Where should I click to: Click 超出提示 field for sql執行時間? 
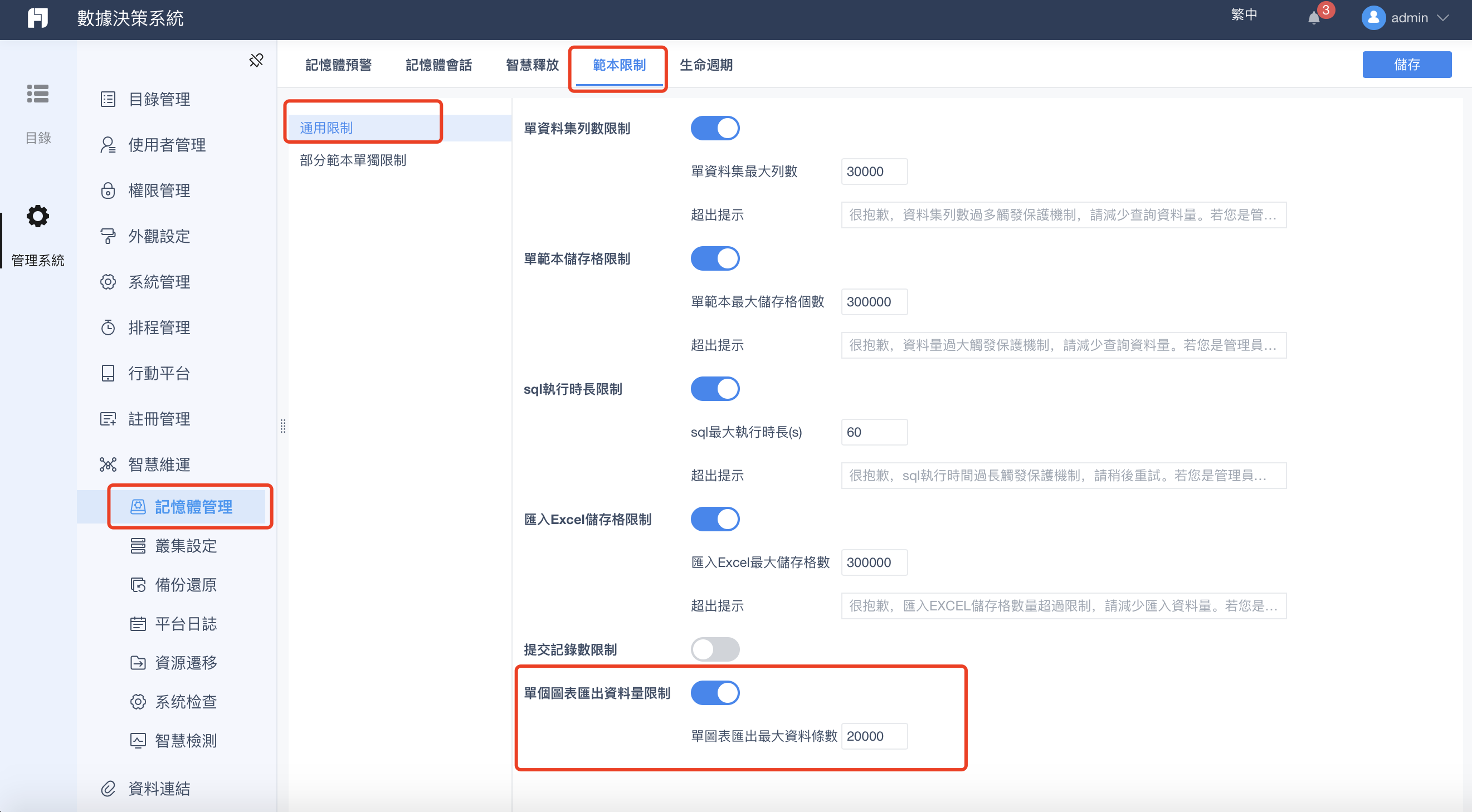tap(1064, 476)
